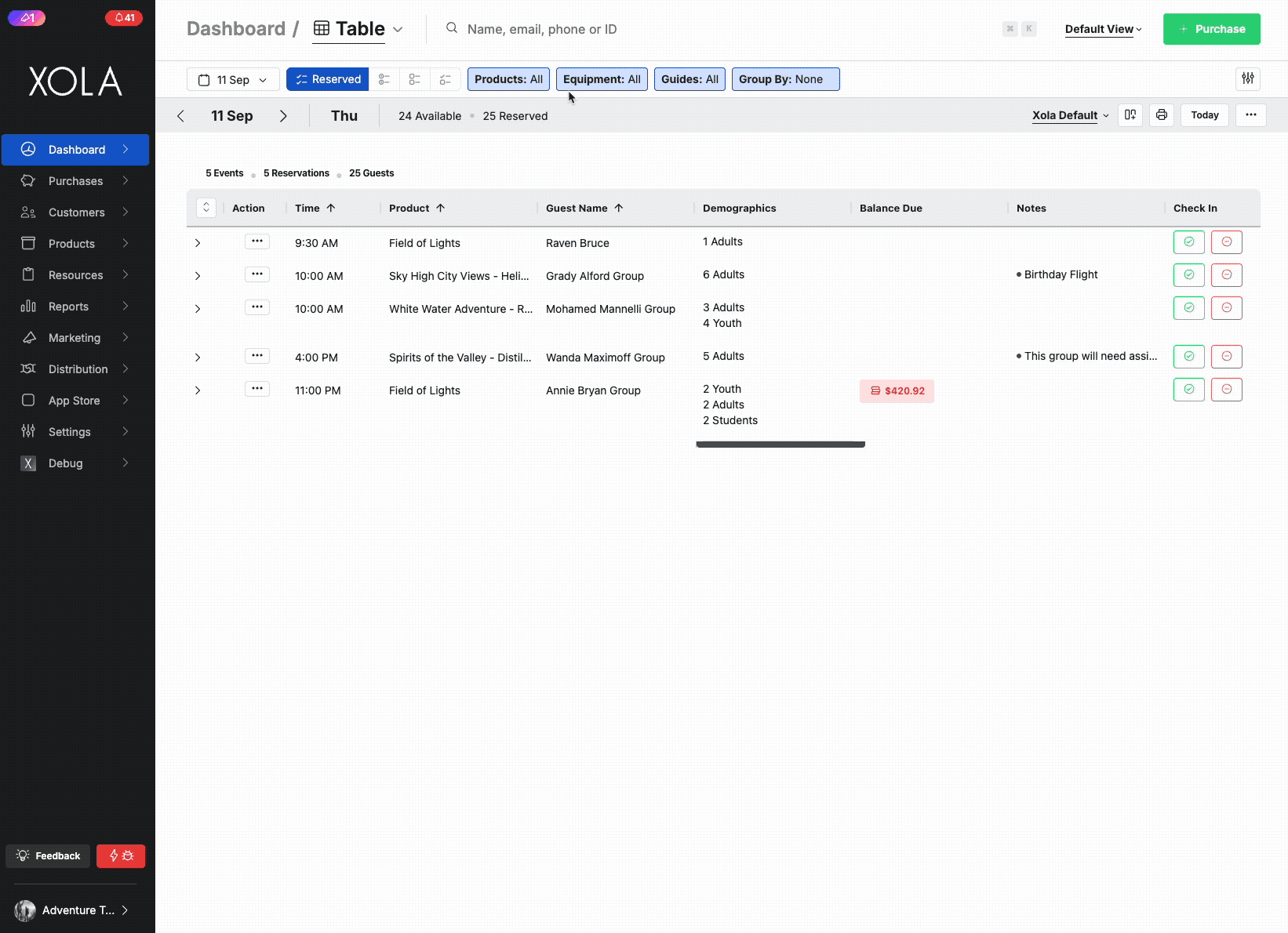Screen dimensions: 1288x933
Task: Mark Annie Bryan Group as no-show
Action: 1226,389
